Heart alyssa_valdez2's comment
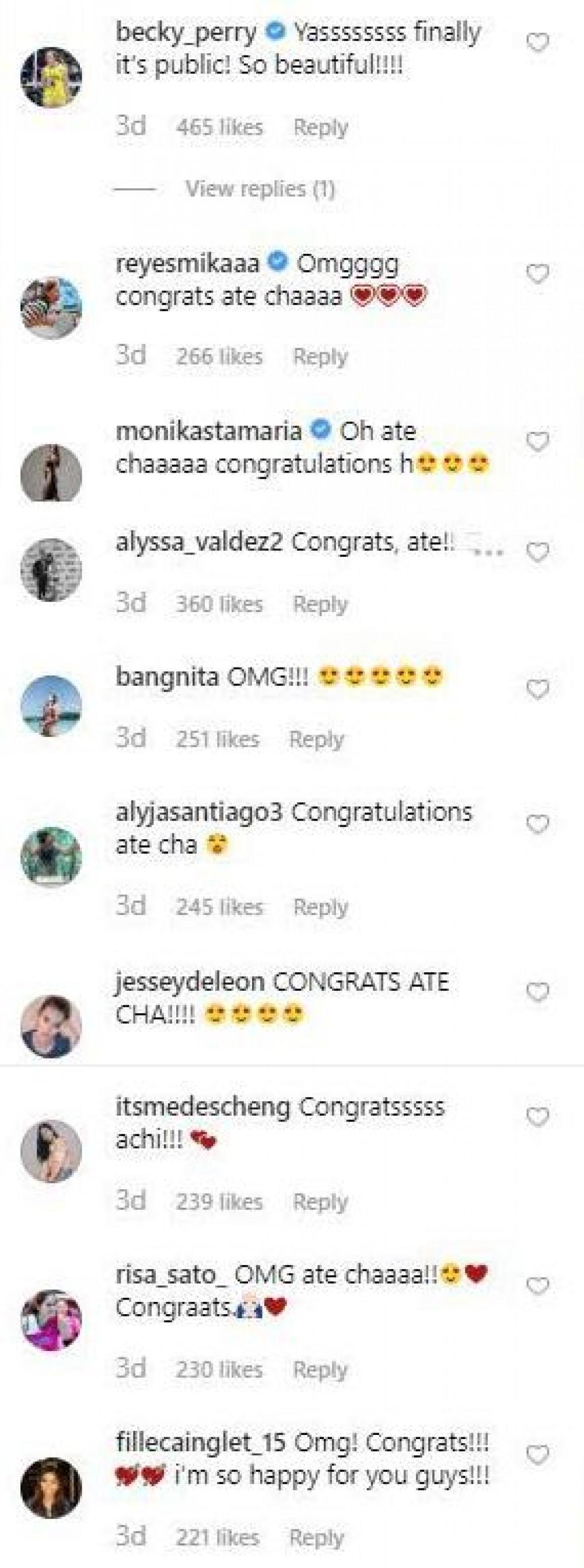Viewport: 584px width, 1568px height. click(x=537, y=552)
